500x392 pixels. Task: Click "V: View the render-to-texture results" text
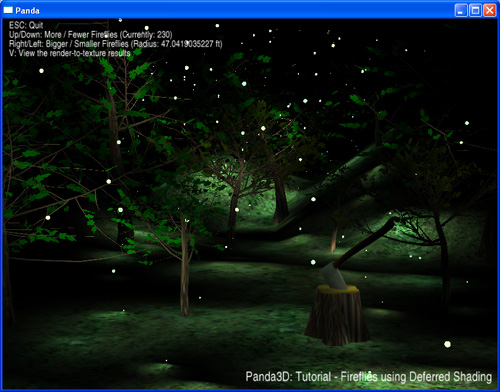pos(69,53)
